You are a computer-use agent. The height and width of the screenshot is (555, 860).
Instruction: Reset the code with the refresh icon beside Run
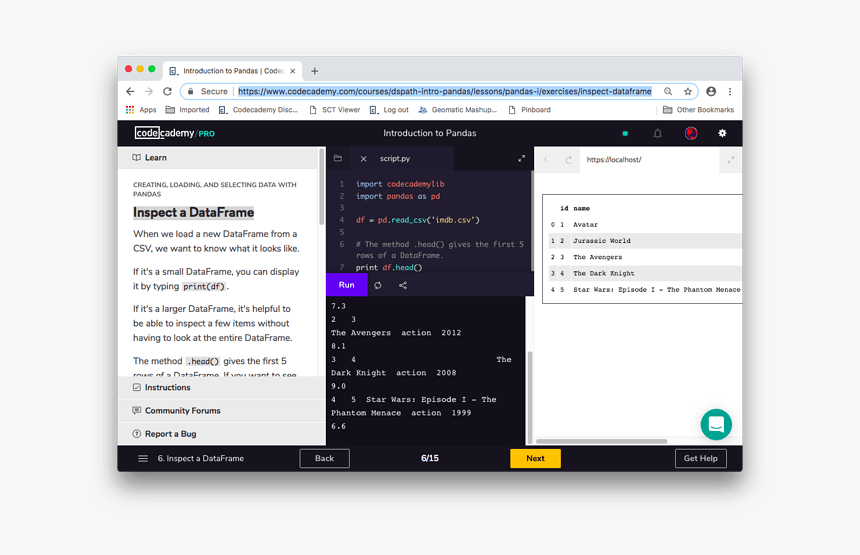tap(377, 285)
